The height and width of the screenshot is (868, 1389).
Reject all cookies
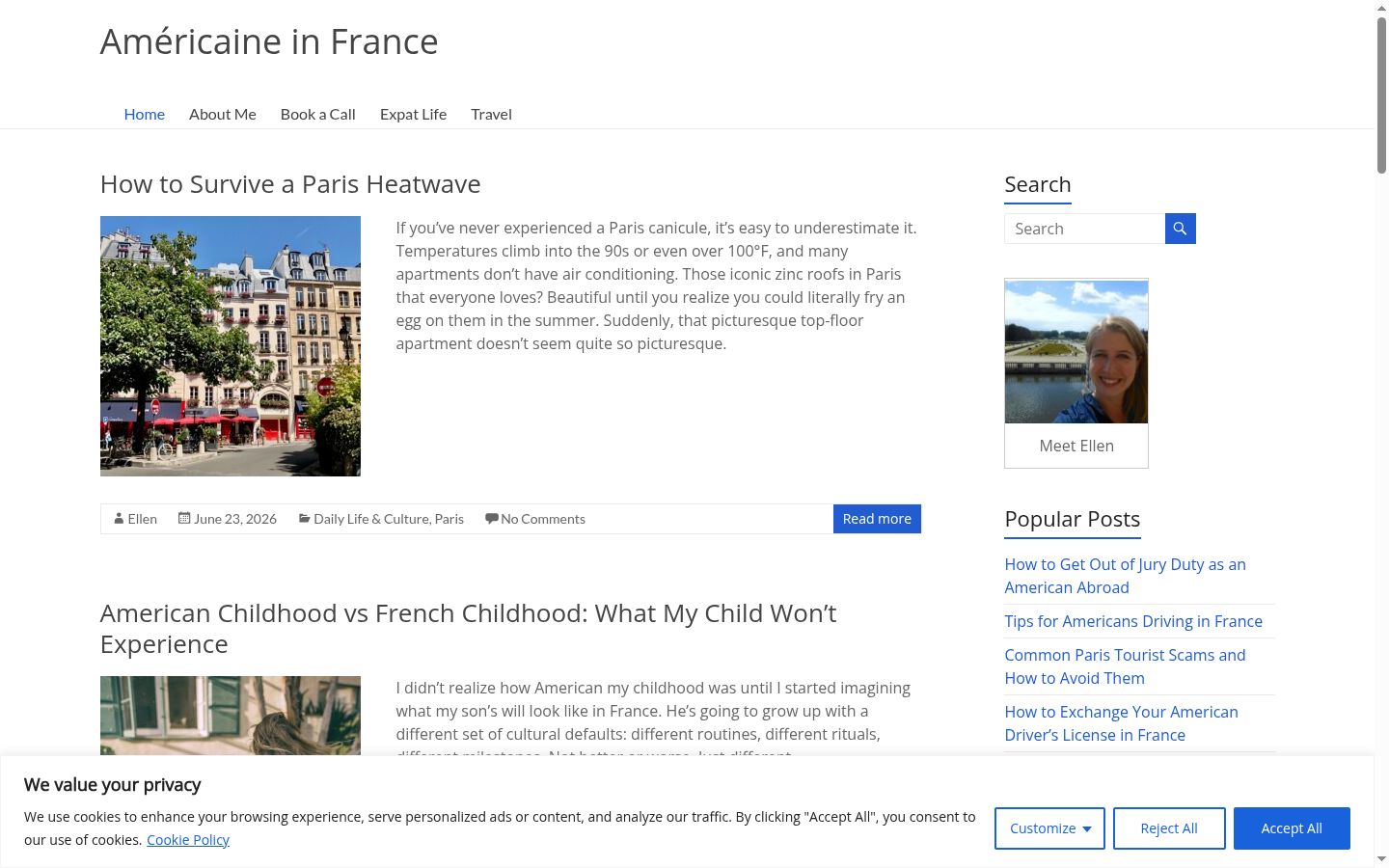[1169, 828]
